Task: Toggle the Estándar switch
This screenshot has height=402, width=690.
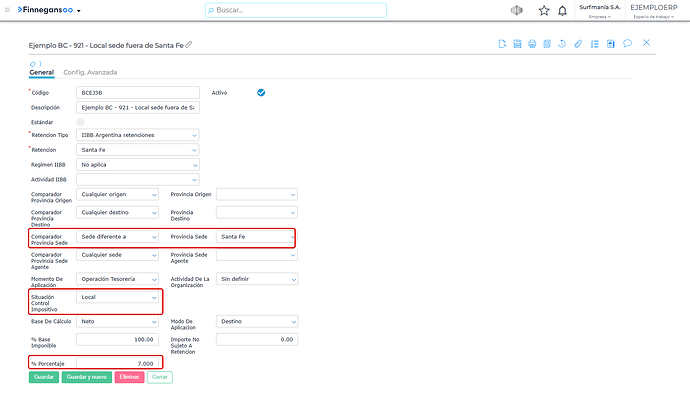Action: point(81,122)
